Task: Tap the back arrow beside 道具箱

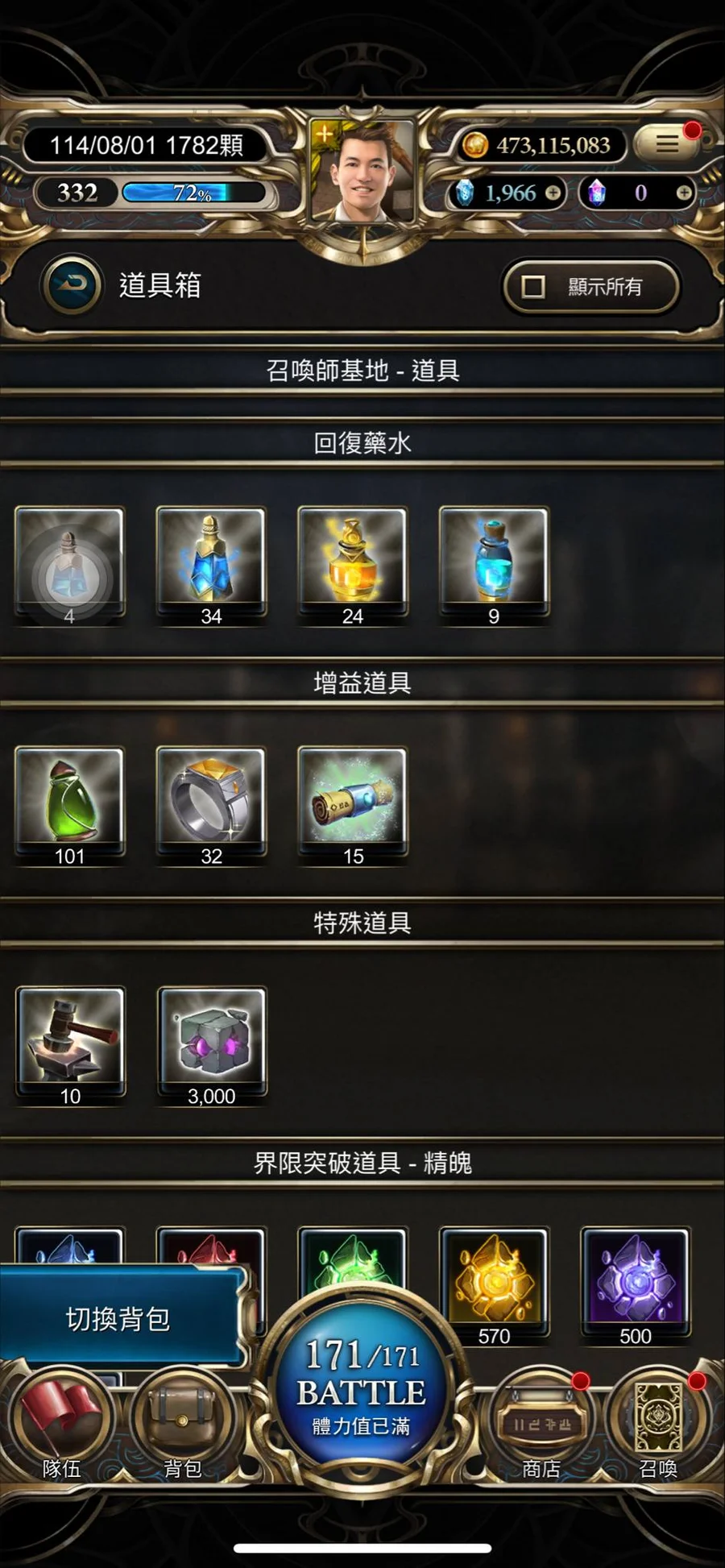Action: click(72, 284)
